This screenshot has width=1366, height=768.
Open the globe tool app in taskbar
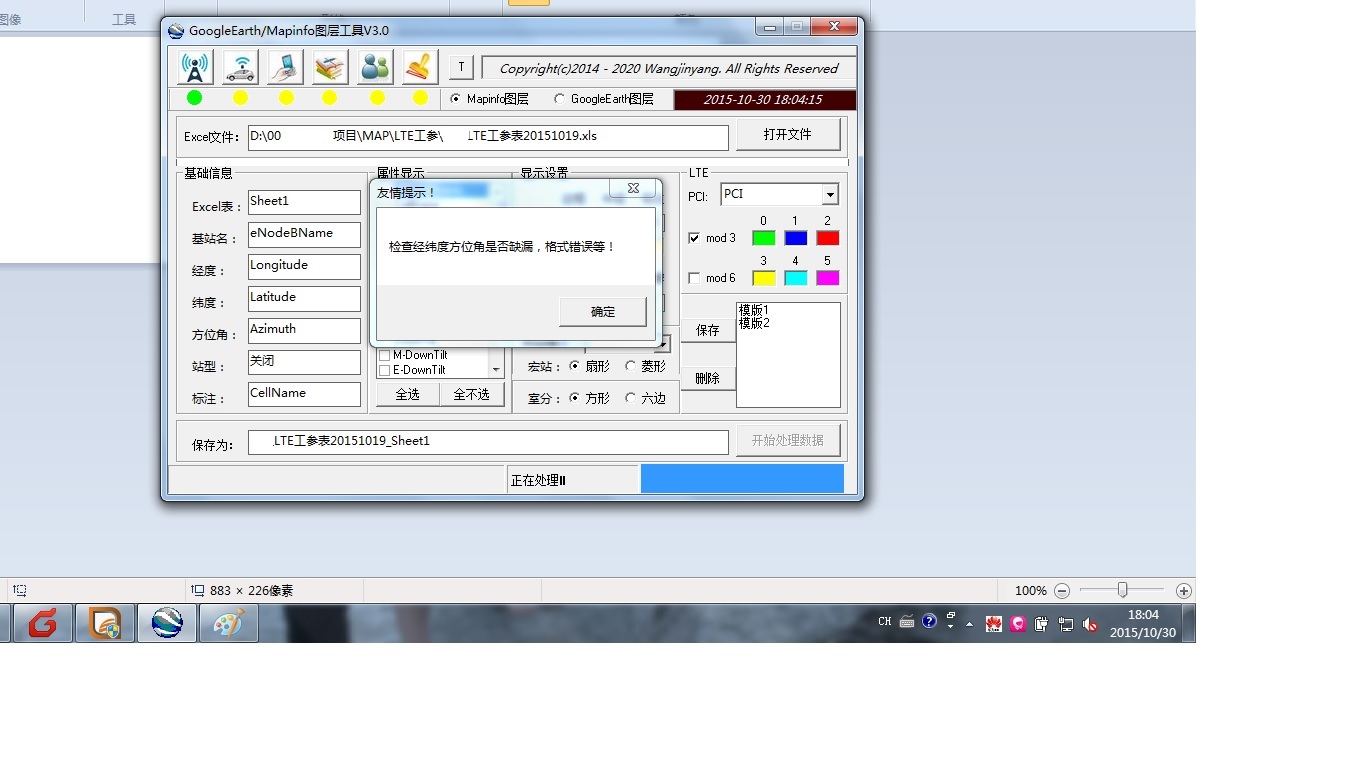click(x=167, y=623)
